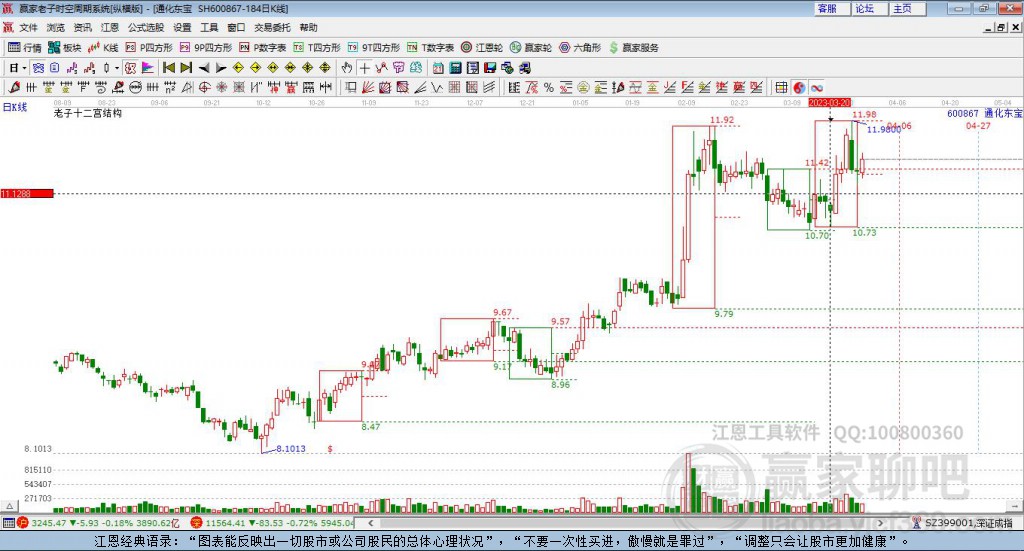Click the 3245.47 Shanghai index status entry
This screenshot has height=551, width=1024.
pyautogui.click(x=98, y=523)
